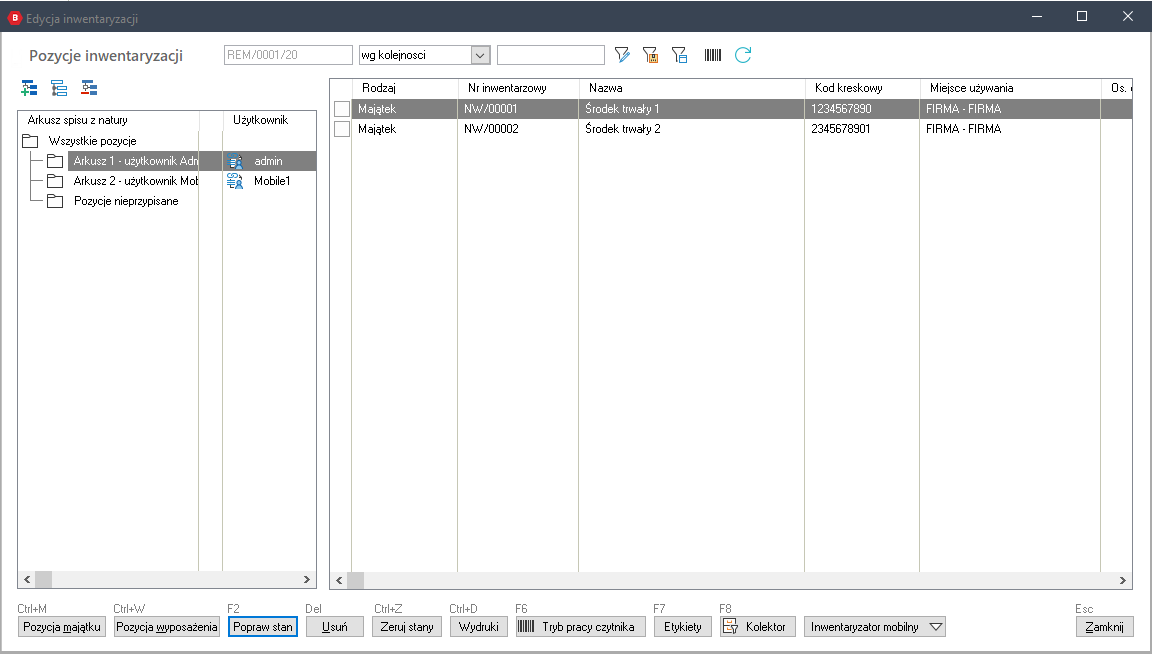Click the refresh arrow icon
The width and height of the screenshot is (1152, 654).
click(x=743, y=55)
